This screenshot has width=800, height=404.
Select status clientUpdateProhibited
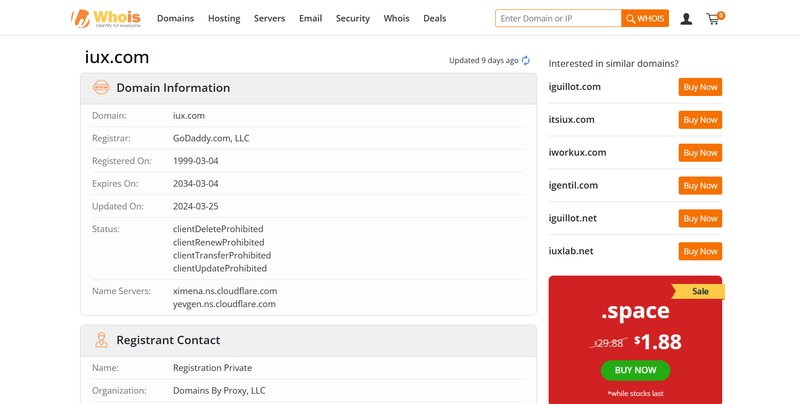pos(219,268)
